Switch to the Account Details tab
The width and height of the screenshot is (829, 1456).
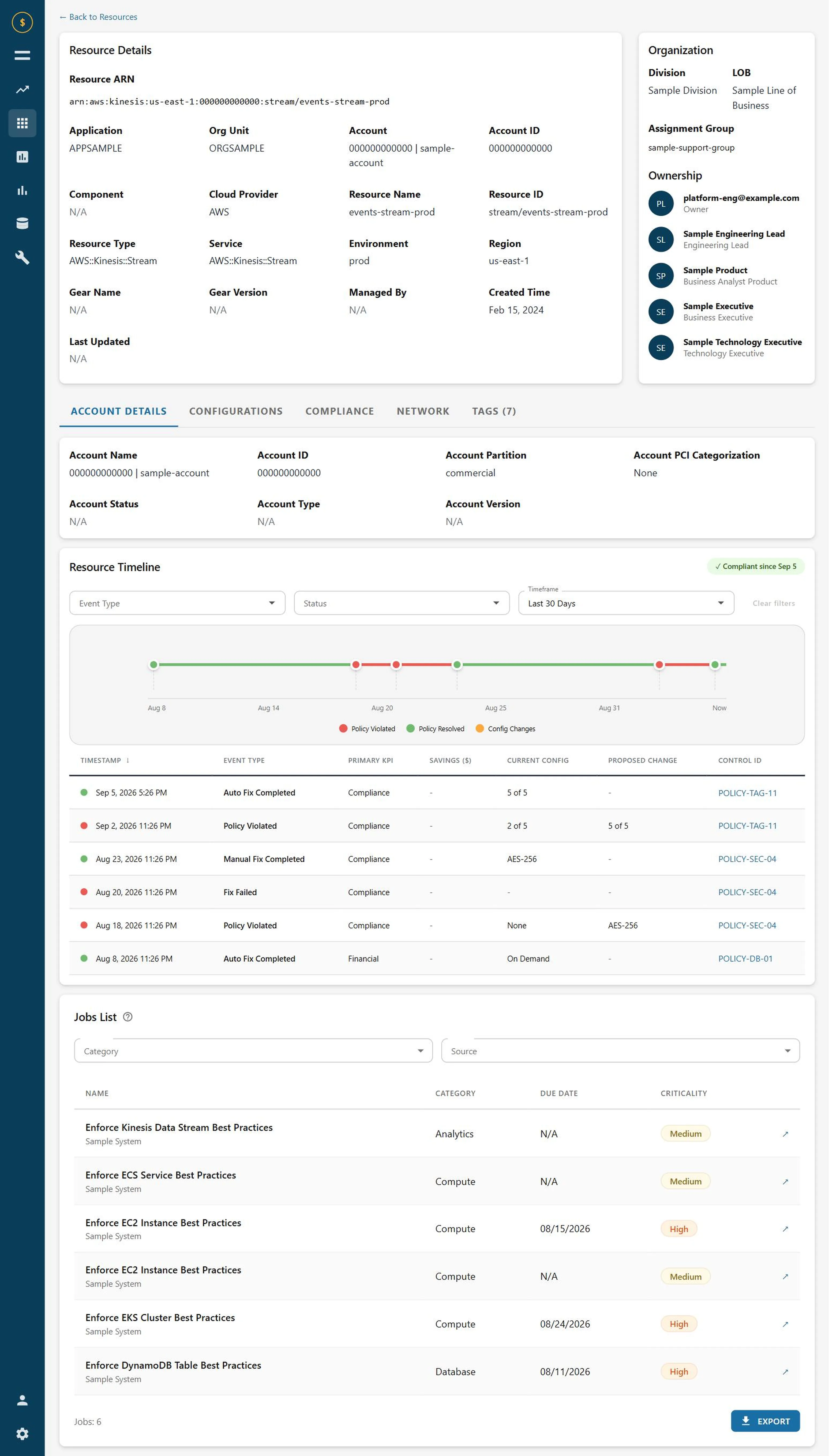[x=118, y=411]
